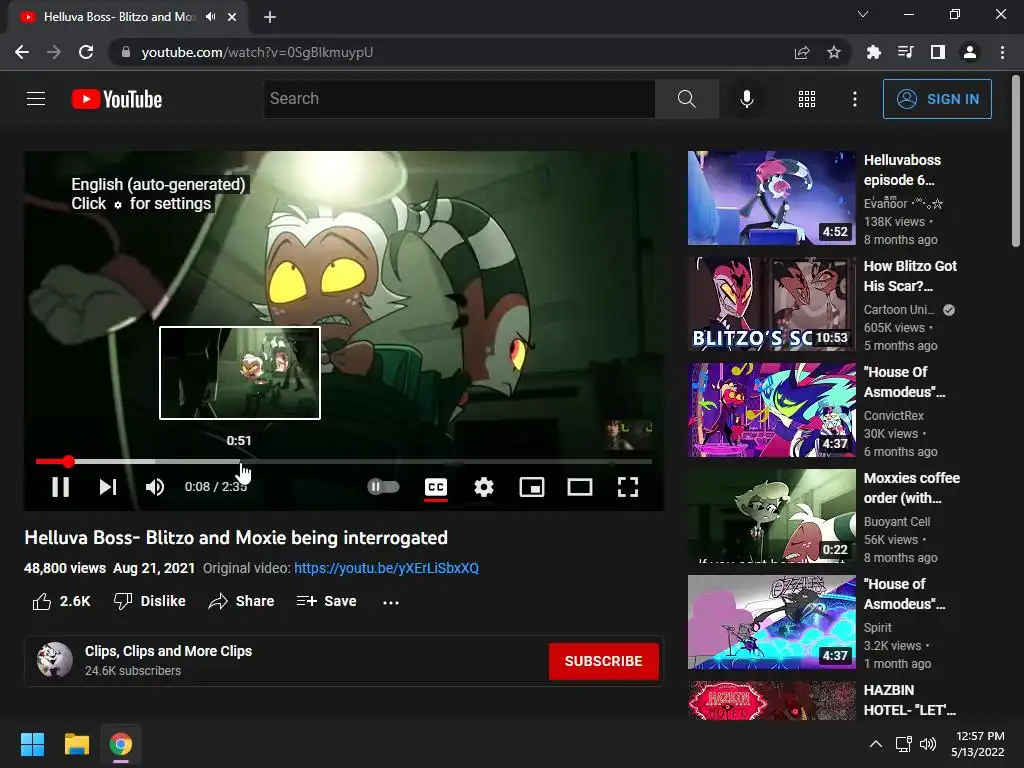
Task: Toggle the autoplay switch
Action: (383, 487)
